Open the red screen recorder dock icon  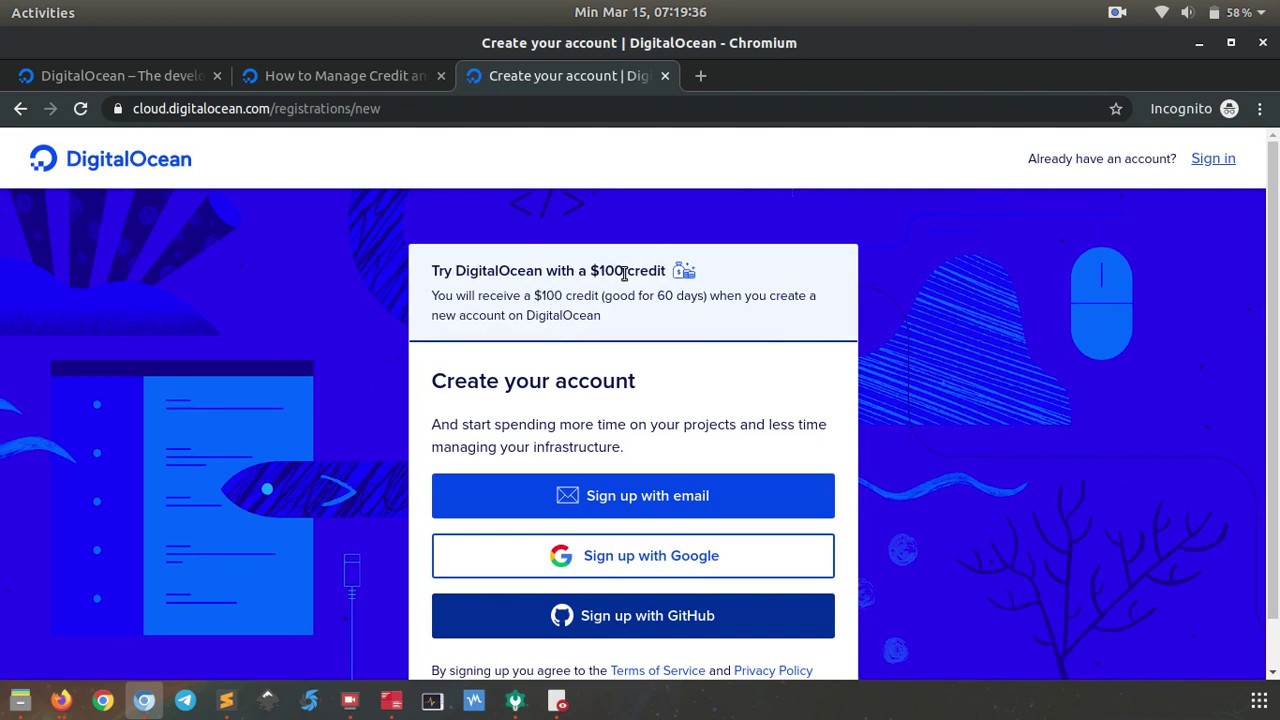(x=350, y=701)
